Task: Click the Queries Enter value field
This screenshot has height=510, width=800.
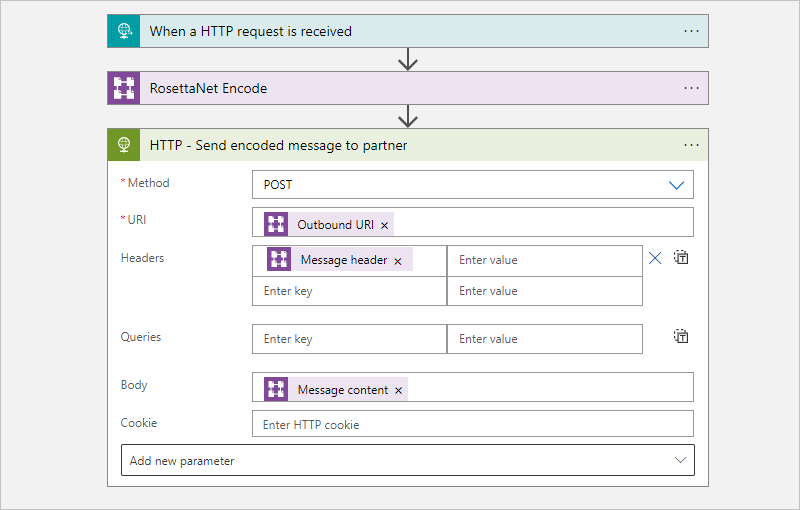Action: coord(544,339)
